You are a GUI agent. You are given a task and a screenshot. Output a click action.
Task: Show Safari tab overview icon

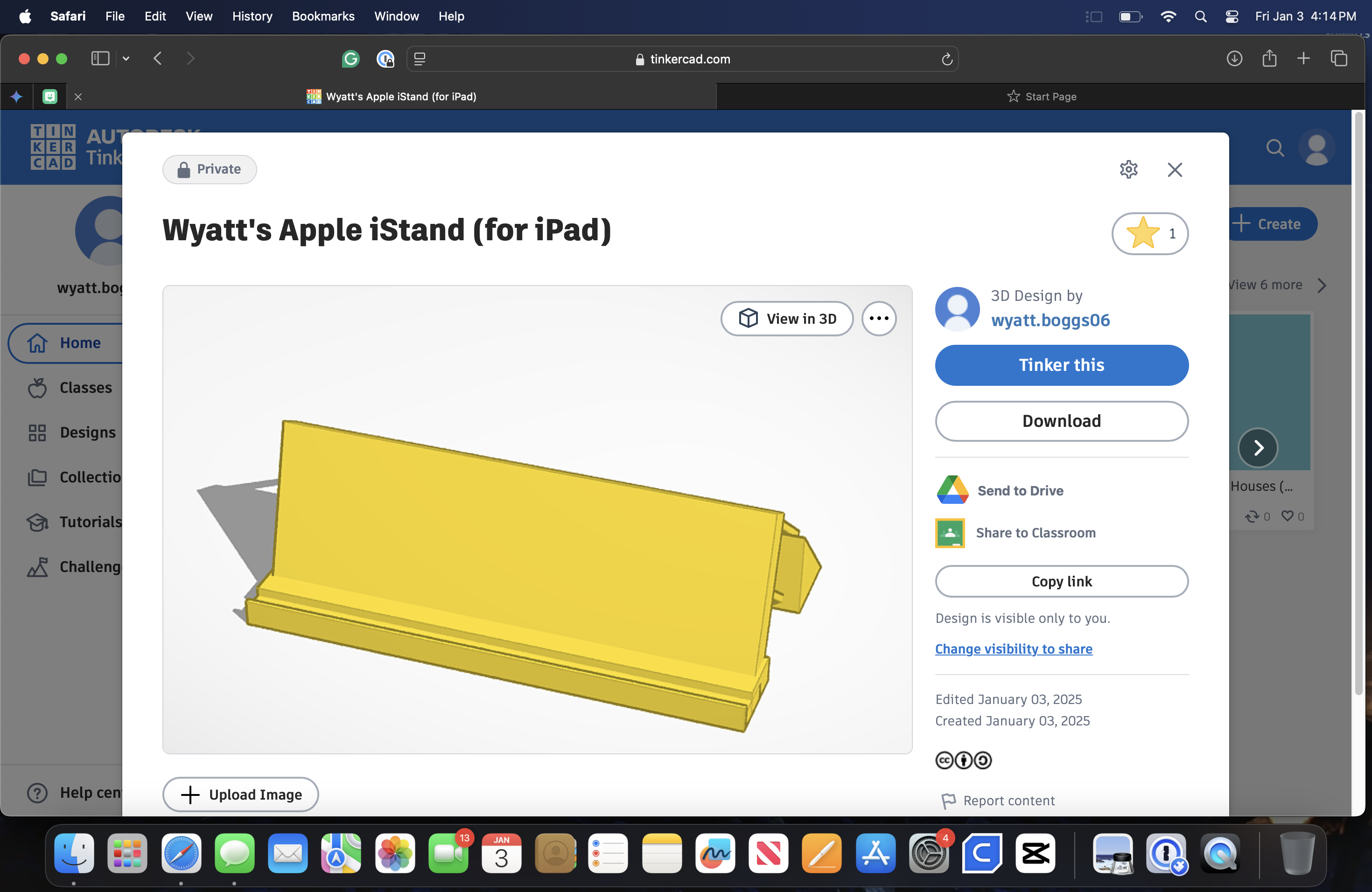(x=1338, y=58)
